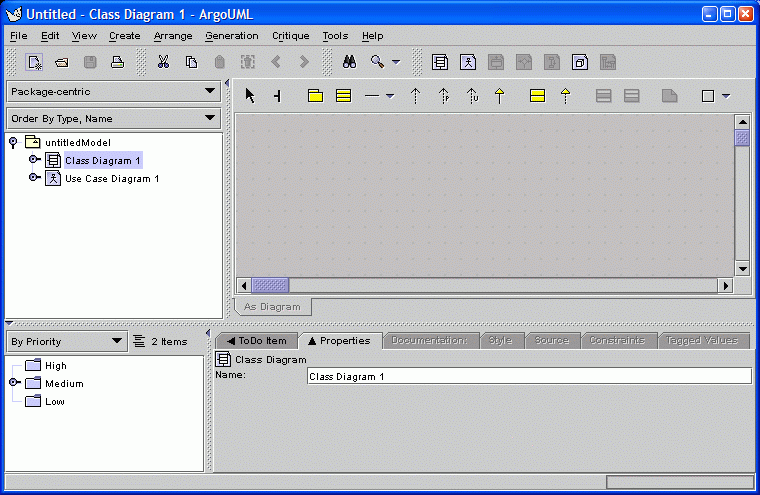Click the Navigate Forward arrow
The width and height of the screenshot is (760, 495).
coord(304,62)
